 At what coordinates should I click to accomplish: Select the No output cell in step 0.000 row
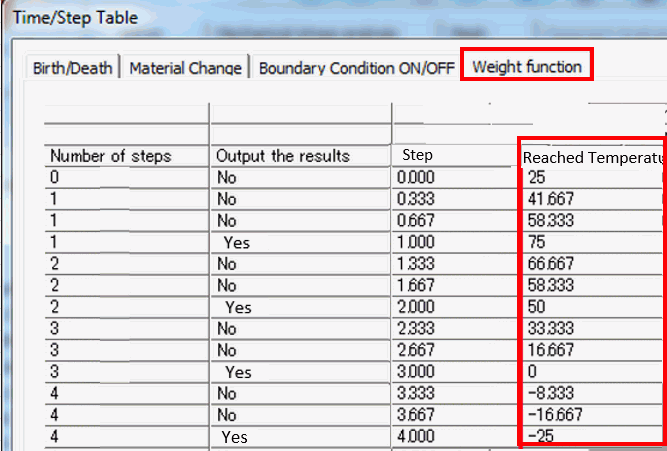coord(227,177)
